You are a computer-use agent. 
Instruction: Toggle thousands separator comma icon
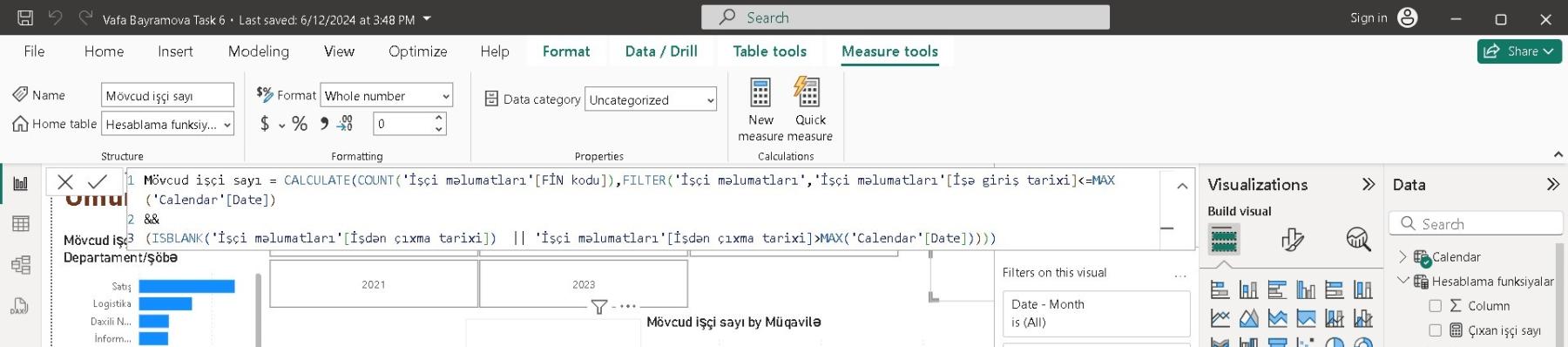coord(324,124)
